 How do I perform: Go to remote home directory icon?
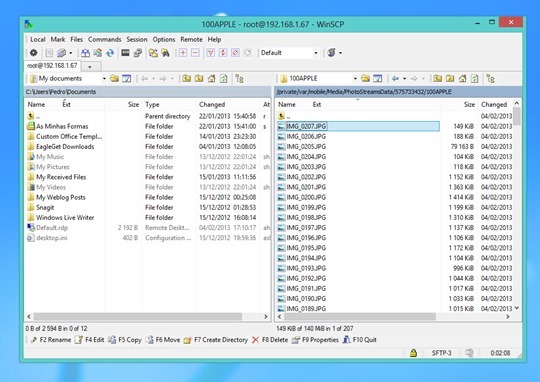click(x=463, y=79)
